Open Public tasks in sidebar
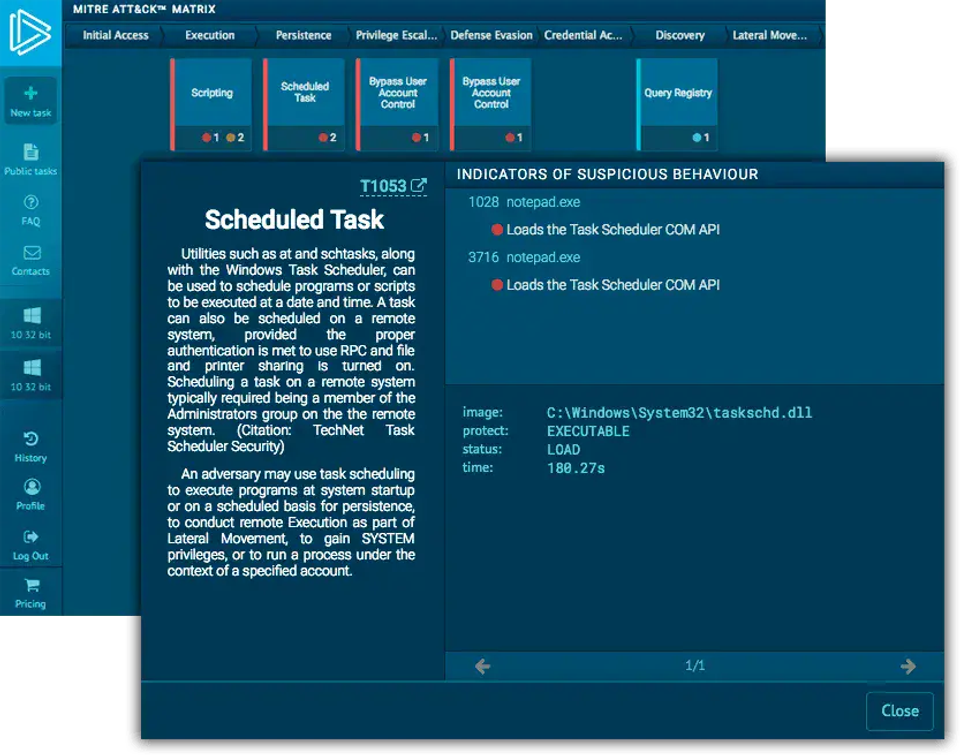 30,159
